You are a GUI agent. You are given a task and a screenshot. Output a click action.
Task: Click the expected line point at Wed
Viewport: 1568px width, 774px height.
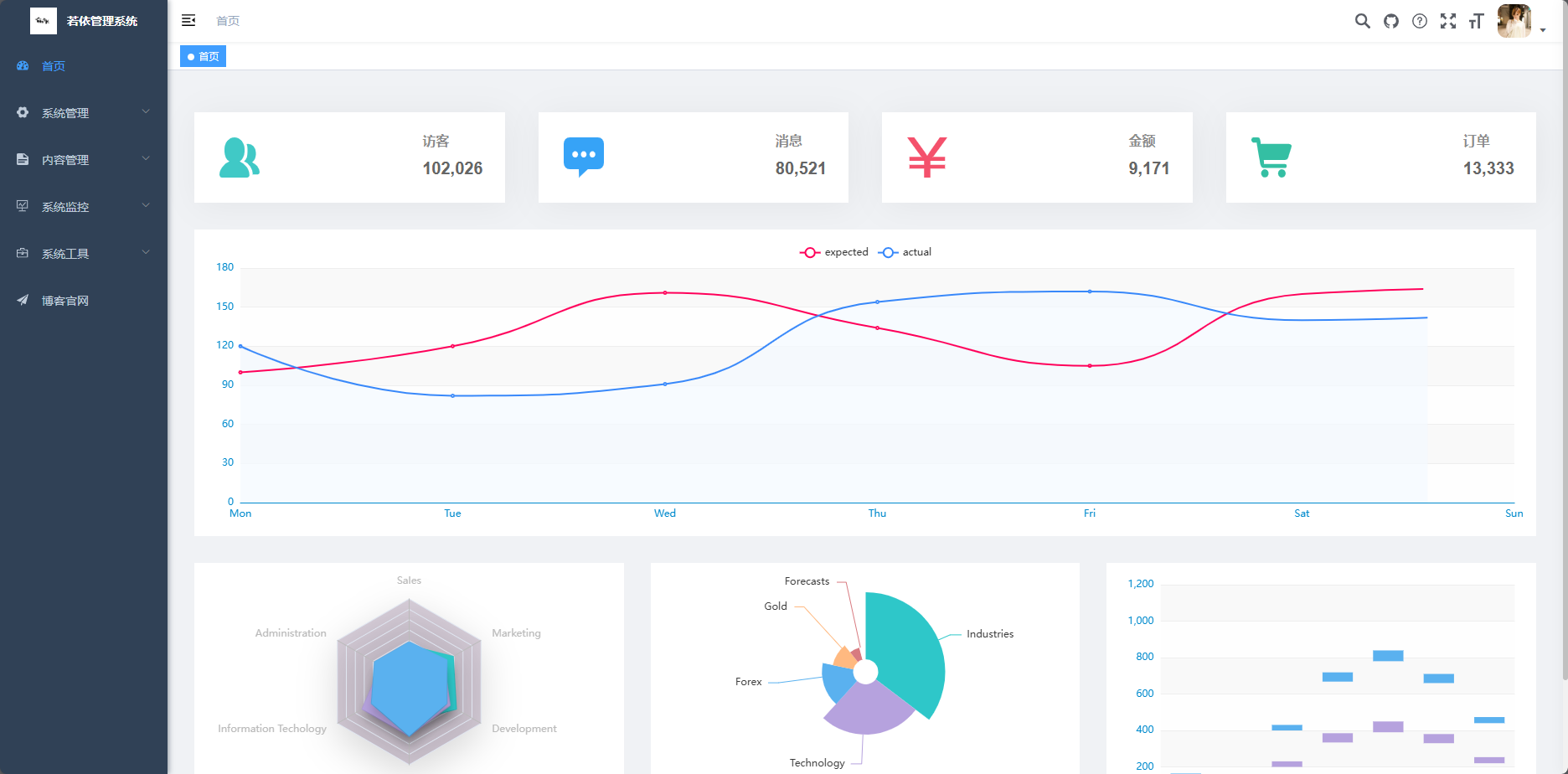(x=665, y=292)
